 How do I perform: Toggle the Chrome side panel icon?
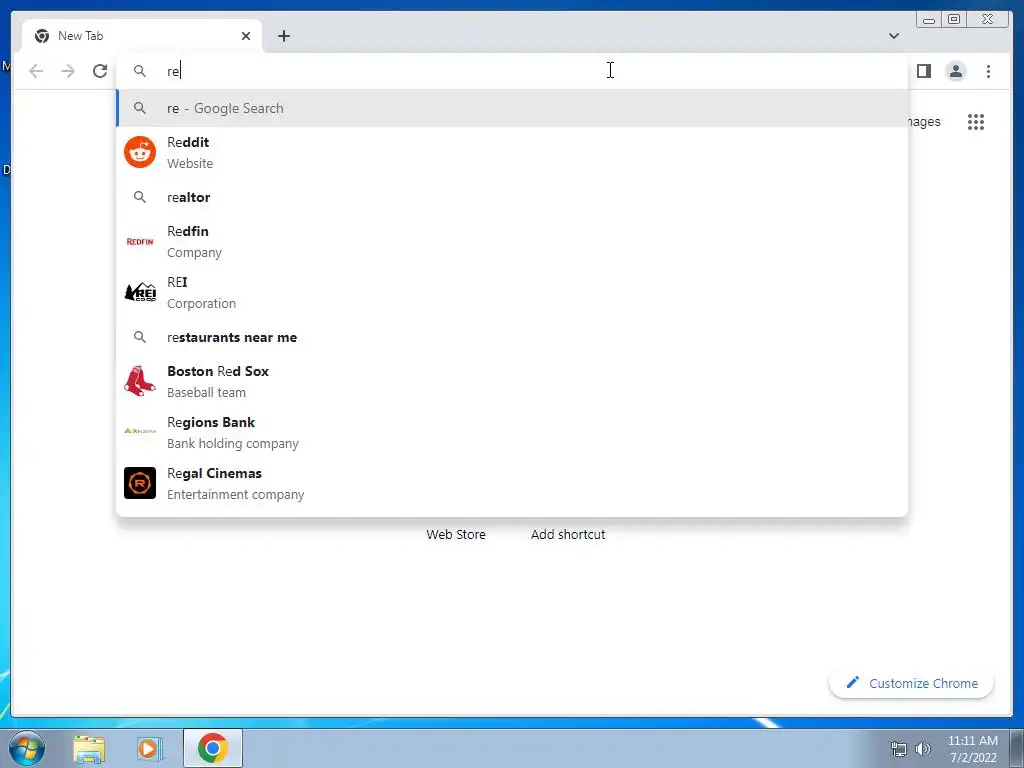(923, 71)
